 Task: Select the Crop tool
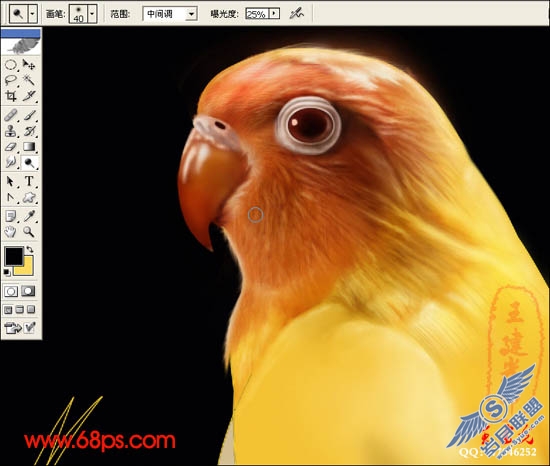click(x=11, y=96)
